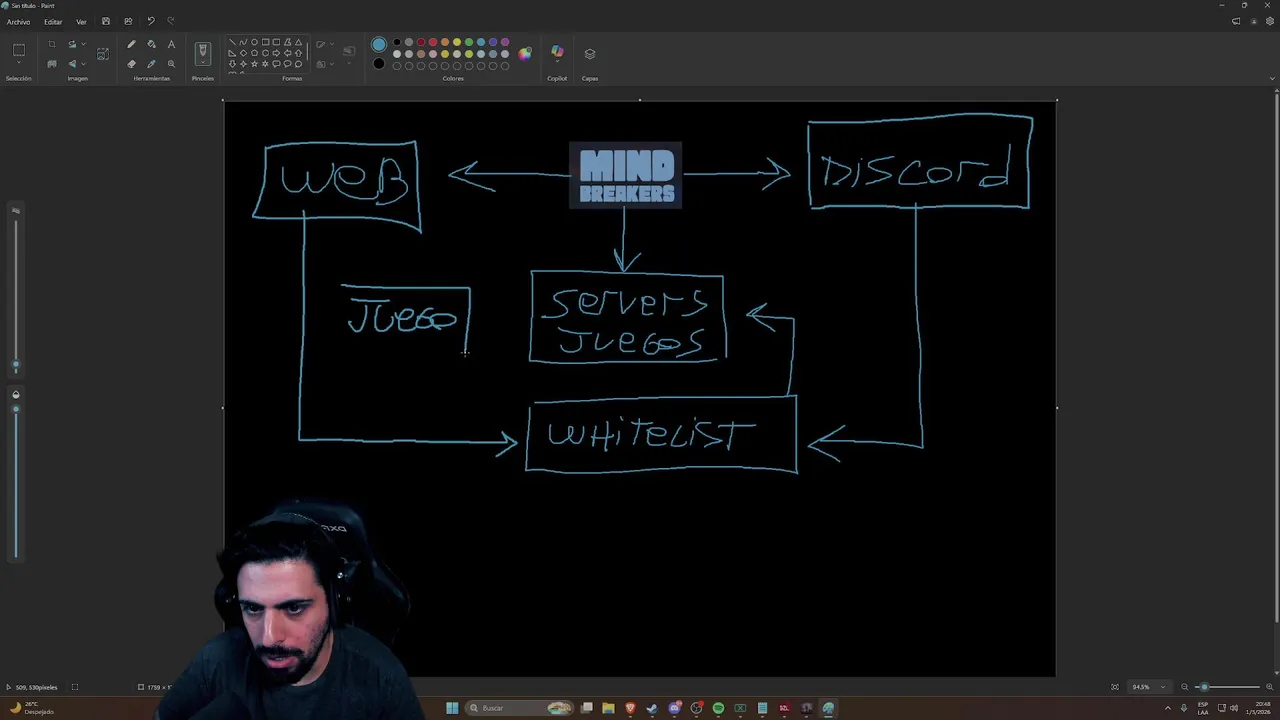This screenshot has width=1280, height=720.
Task: Open Copilot in the ribbon
Action: click(x=557, y=51)
